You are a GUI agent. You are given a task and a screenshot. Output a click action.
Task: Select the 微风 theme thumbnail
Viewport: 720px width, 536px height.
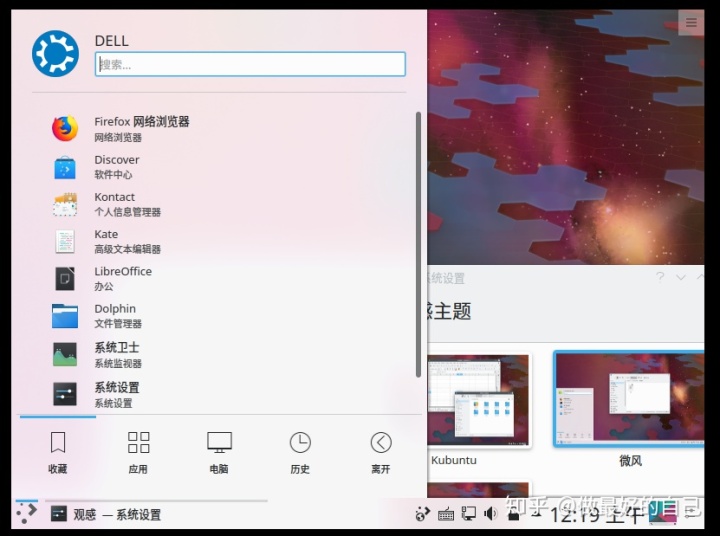(629, 399)
